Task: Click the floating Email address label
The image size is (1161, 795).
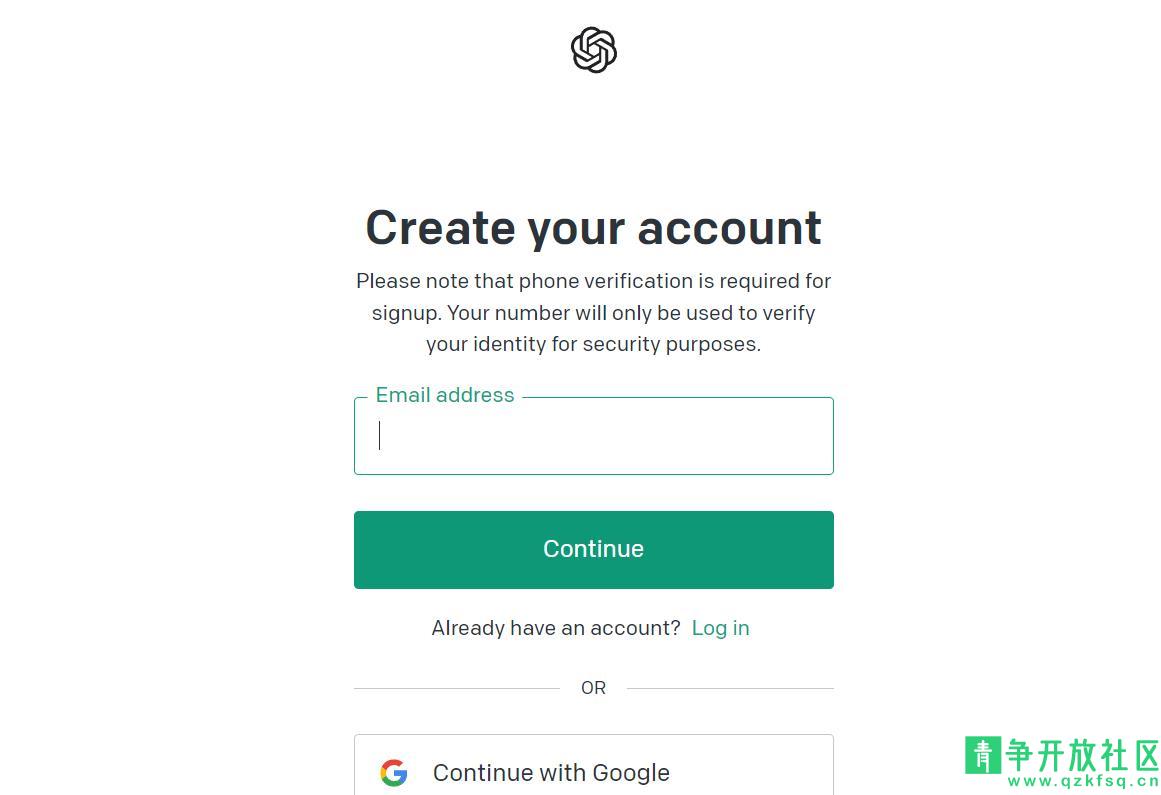Action: point(445,395)
